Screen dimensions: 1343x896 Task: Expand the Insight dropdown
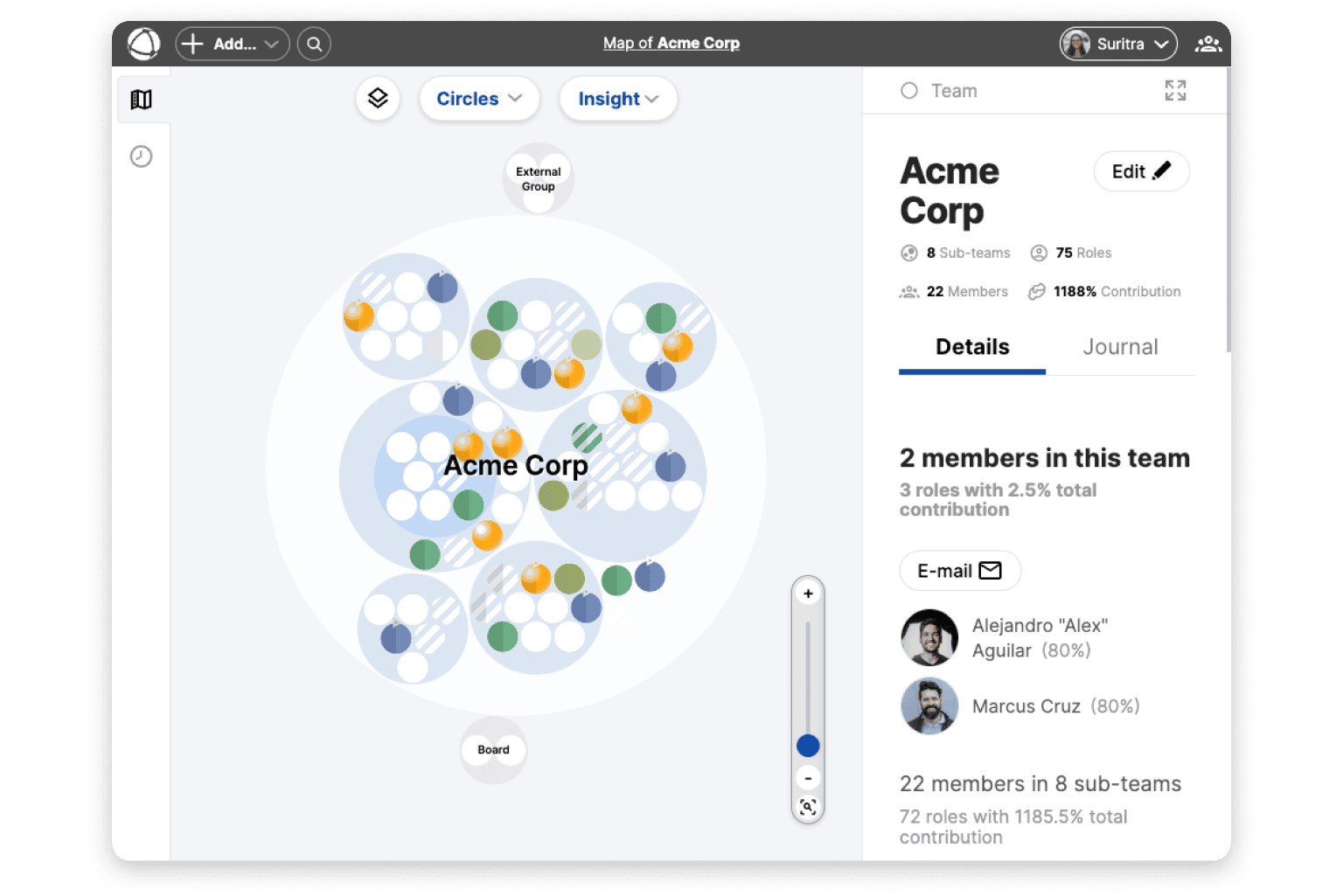coord(618,99)
